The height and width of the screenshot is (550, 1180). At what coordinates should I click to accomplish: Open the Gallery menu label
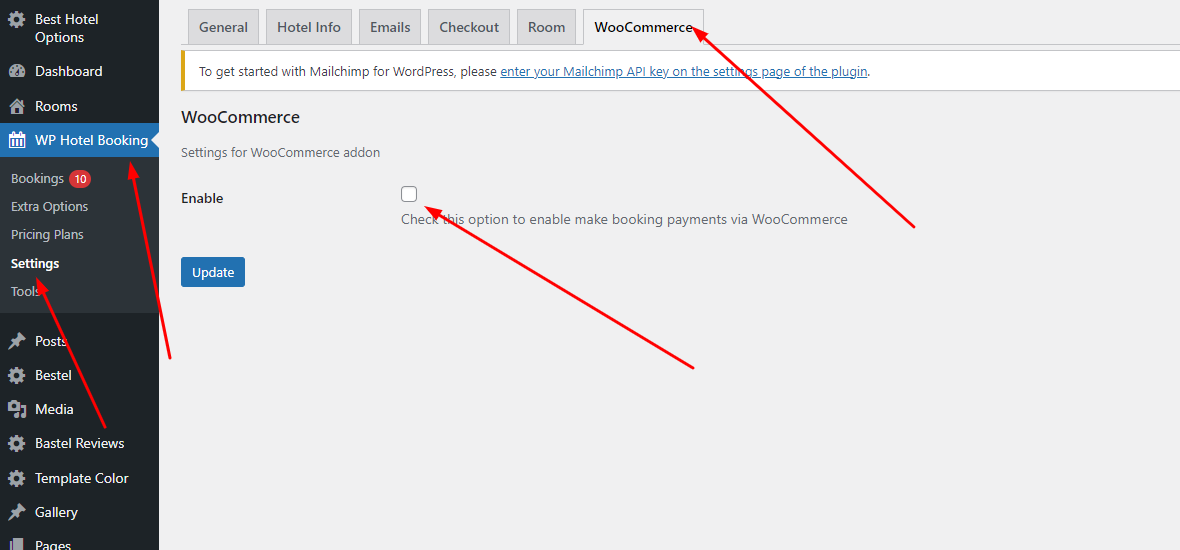(56, 512)
